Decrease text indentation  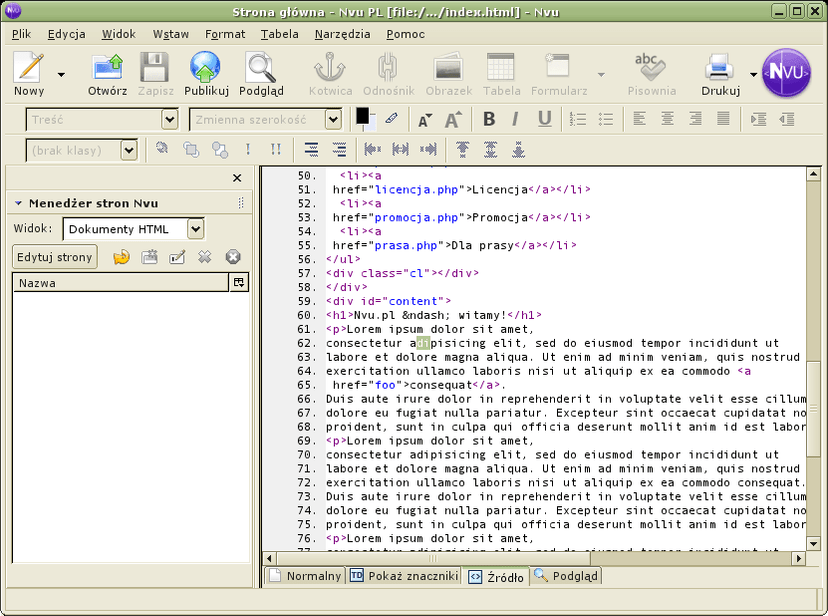787,119
